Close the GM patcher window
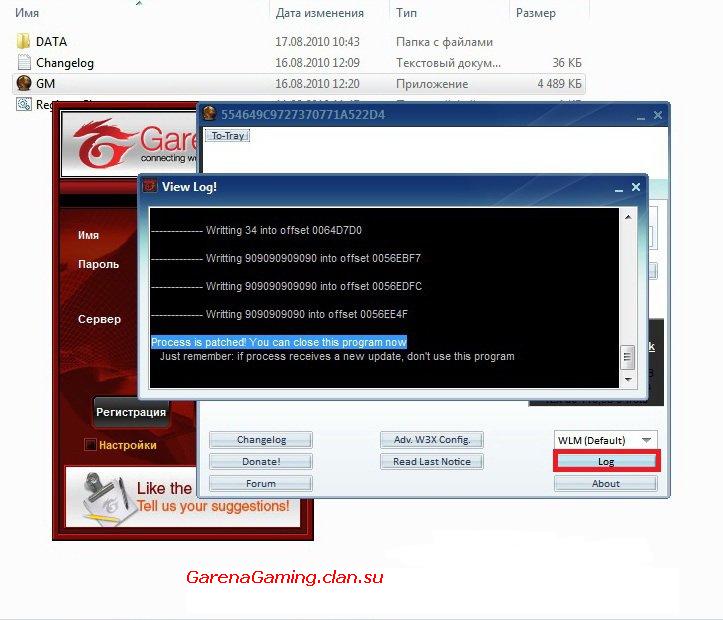 tap(658, 115)
